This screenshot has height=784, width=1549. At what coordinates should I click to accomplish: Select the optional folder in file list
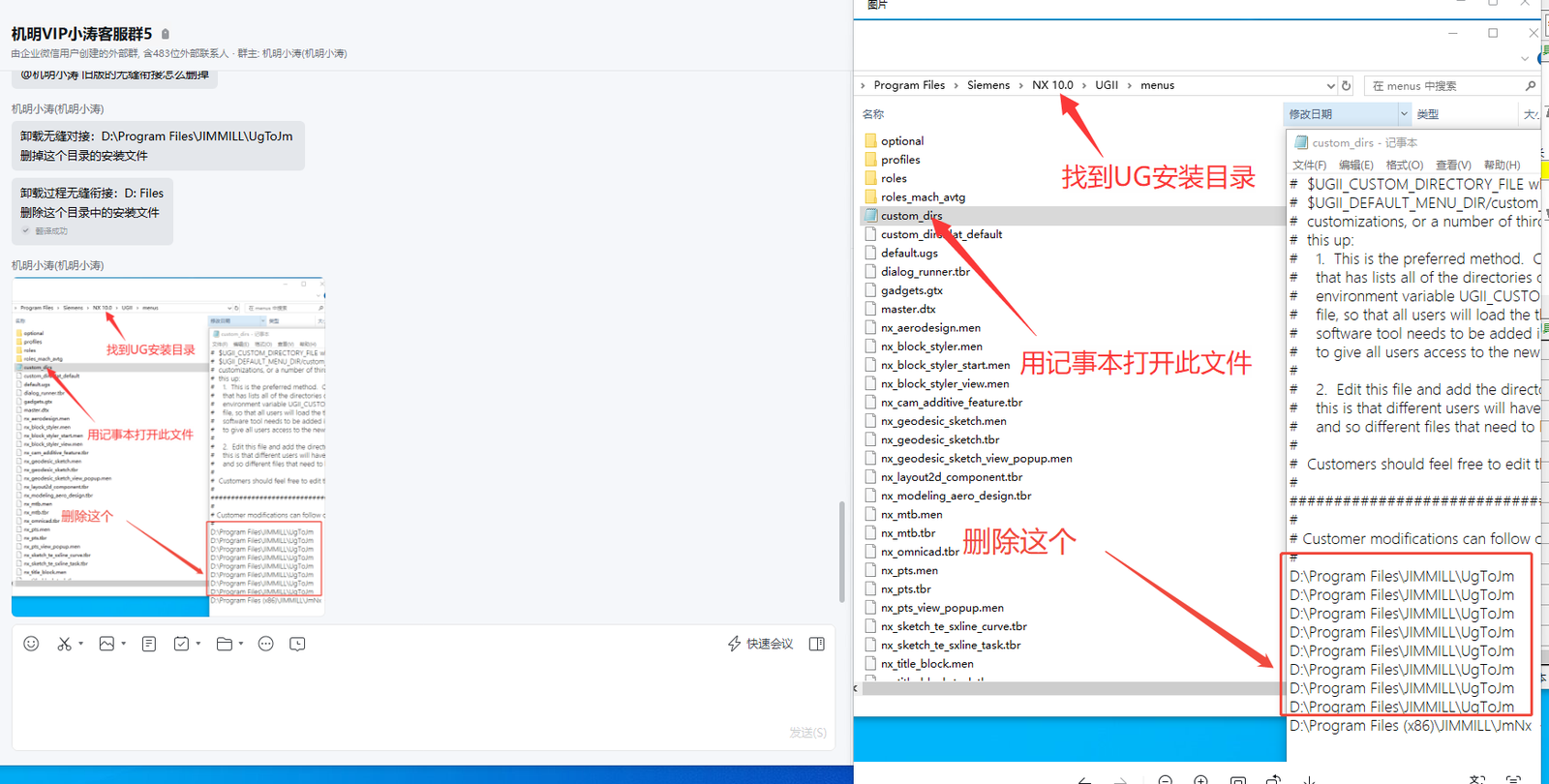[x=894, y=140]
